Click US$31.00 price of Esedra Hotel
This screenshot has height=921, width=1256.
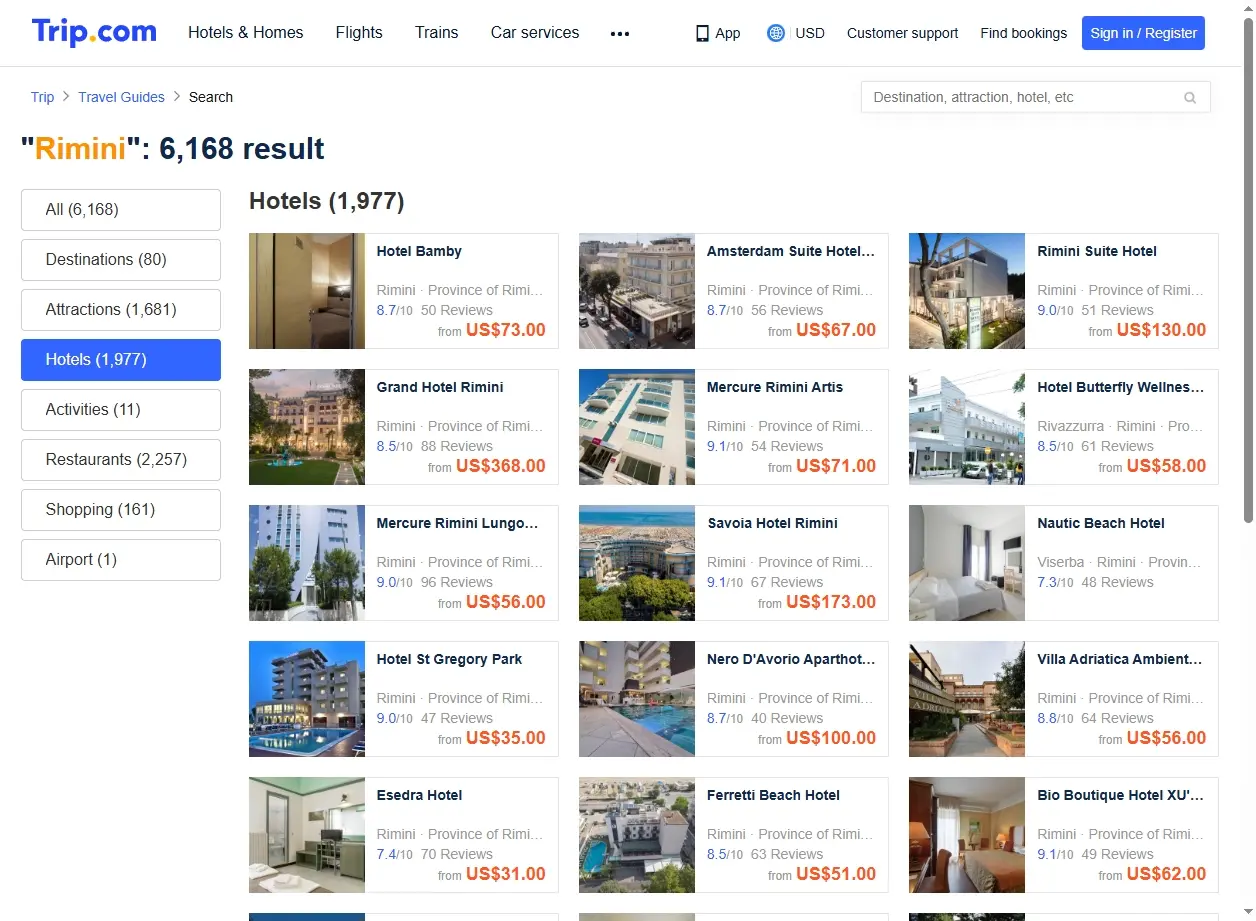point(506,874)
